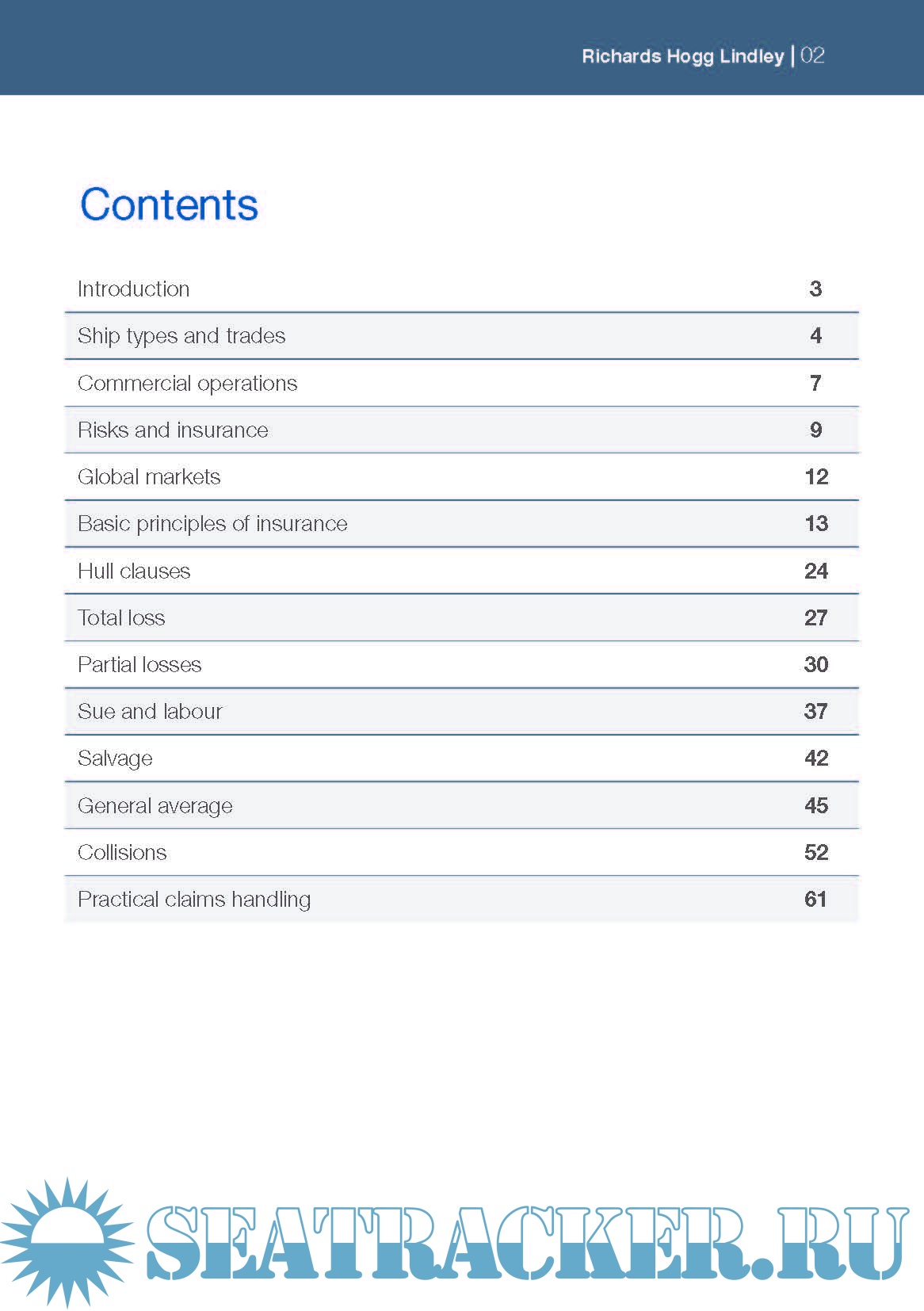Click page number 3 beside Introduction
The height and width of the screenshot is (1311, 924).
[x=815, y=289]
